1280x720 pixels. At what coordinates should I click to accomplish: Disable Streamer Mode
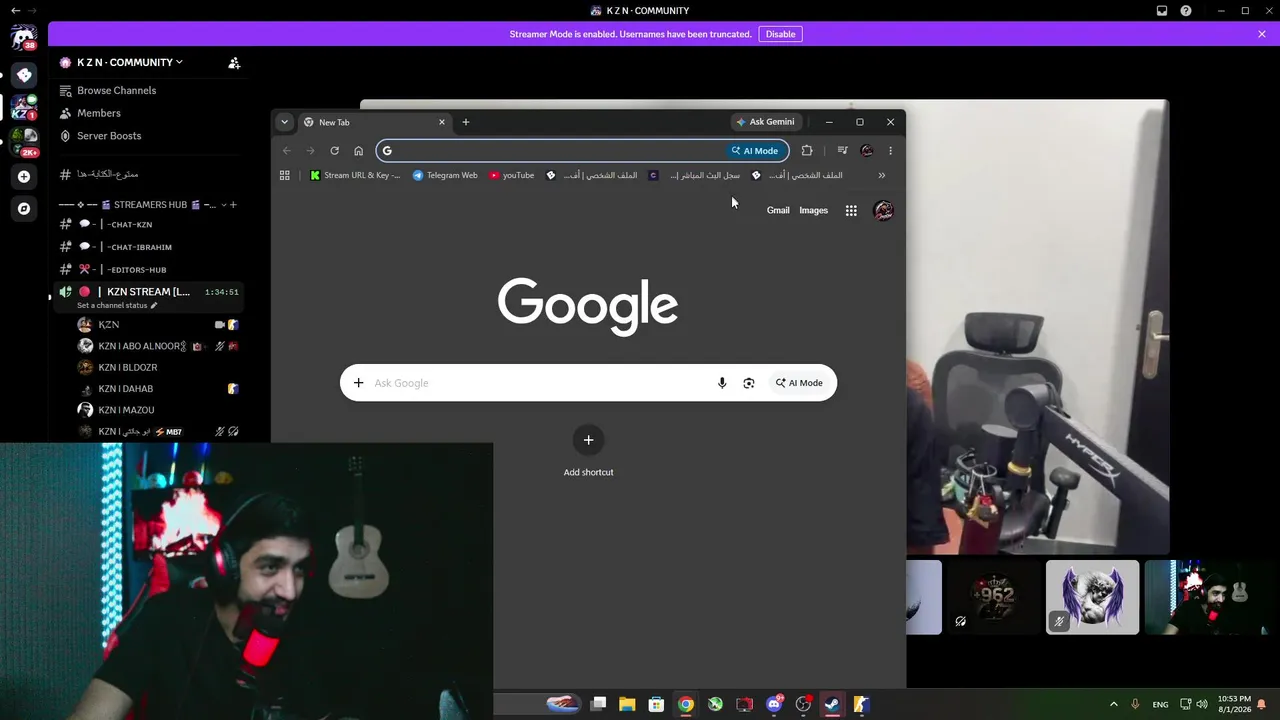pos(780,34)
